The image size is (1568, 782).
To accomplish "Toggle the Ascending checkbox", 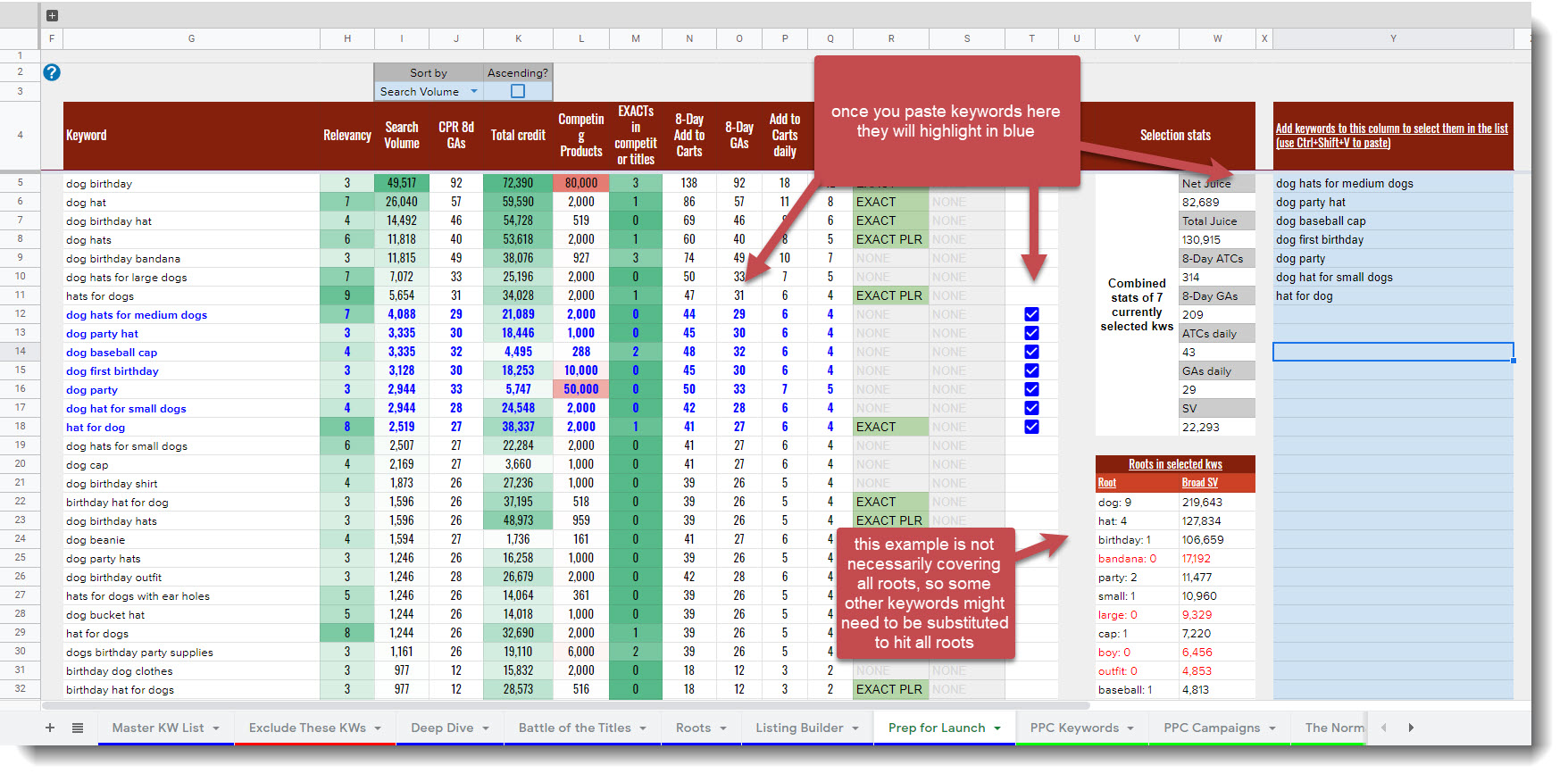I will [x=518, y=91].
